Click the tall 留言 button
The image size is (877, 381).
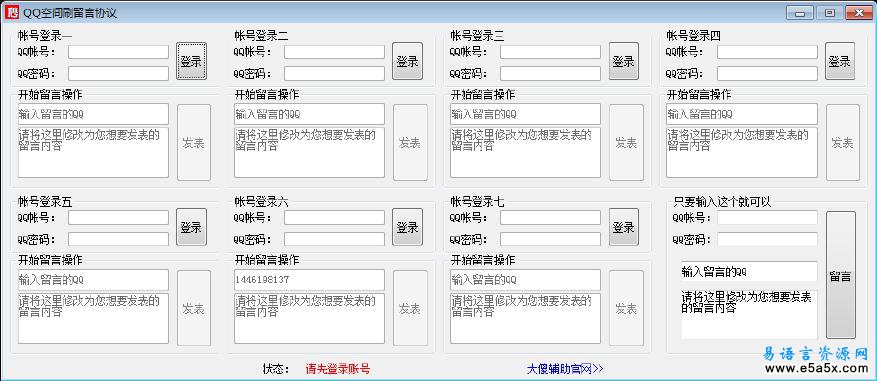pyautogui.click(x=841, y=275)
